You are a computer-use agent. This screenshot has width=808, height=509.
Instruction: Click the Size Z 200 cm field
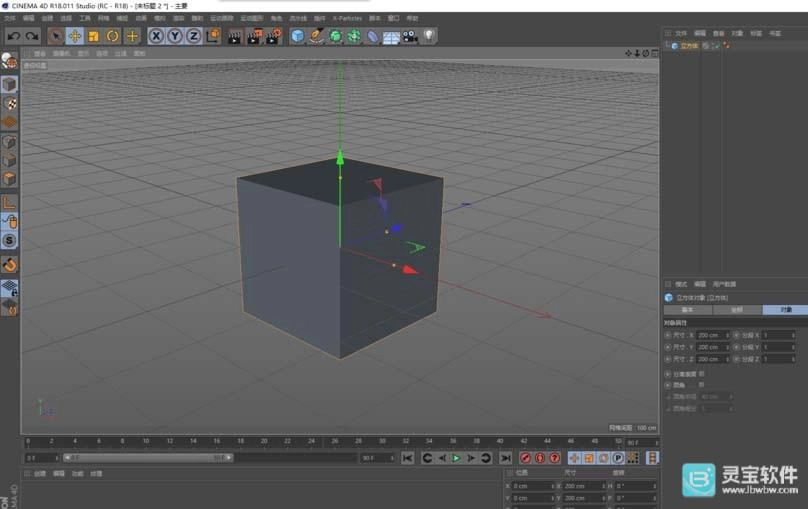712,359
